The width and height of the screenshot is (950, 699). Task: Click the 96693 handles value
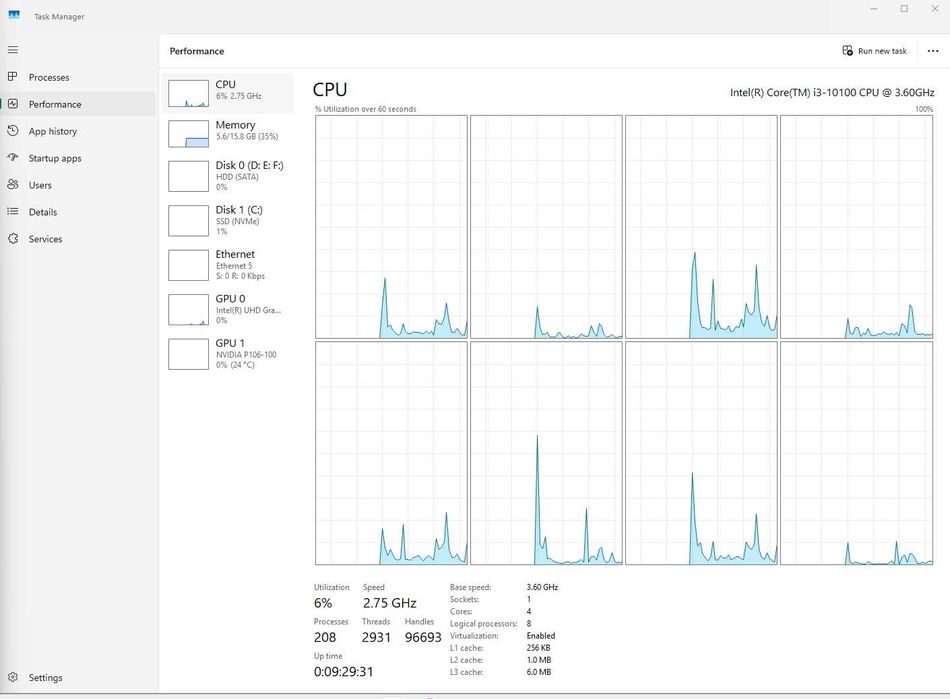pos(423,638)
